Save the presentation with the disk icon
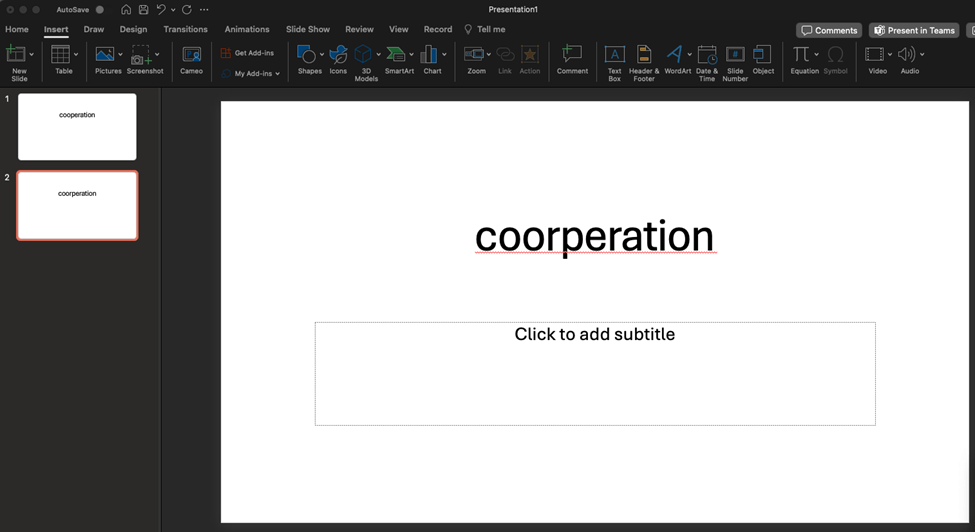Screen dimensions: 975x532 pyautogui.click(x=144, y=9)
